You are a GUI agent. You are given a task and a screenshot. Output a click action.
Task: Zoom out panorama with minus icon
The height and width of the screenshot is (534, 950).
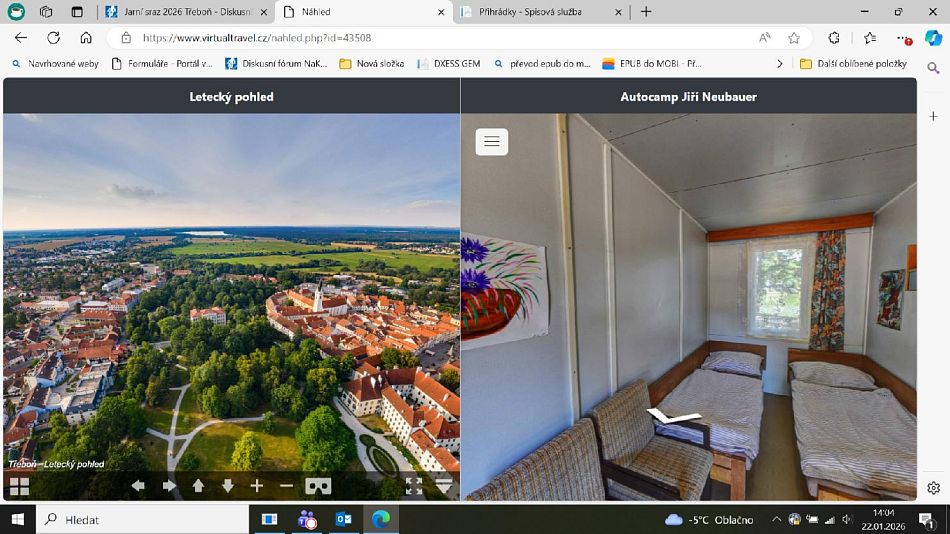(x=286, y=486)
